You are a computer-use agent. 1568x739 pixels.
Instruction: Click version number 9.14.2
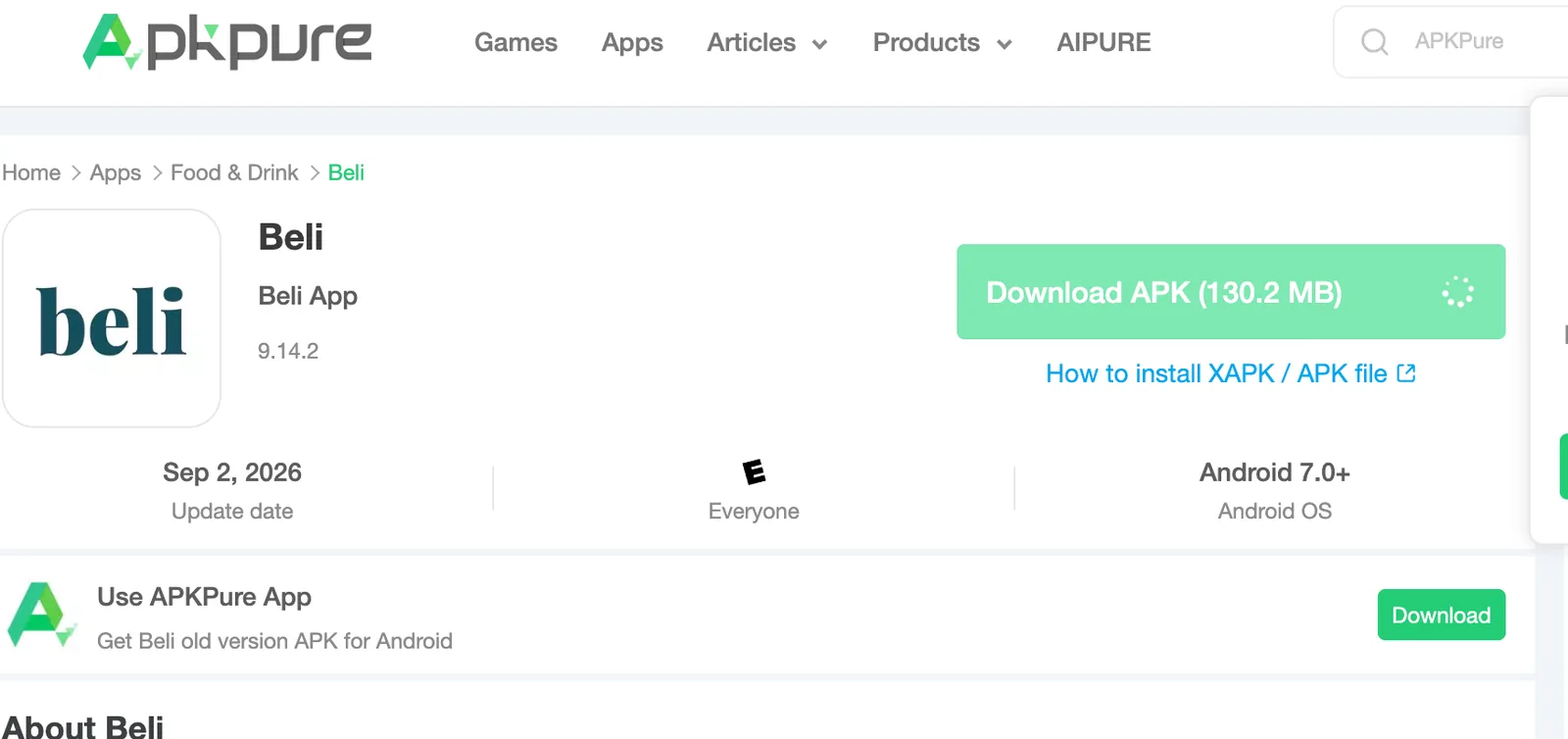tap(288, 351)
